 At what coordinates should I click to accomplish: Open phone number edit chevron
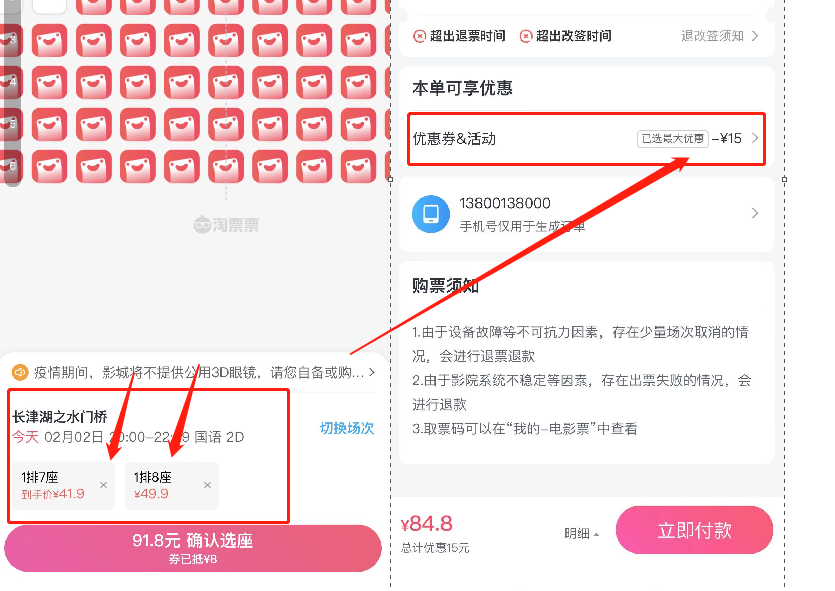pos(755,213)
